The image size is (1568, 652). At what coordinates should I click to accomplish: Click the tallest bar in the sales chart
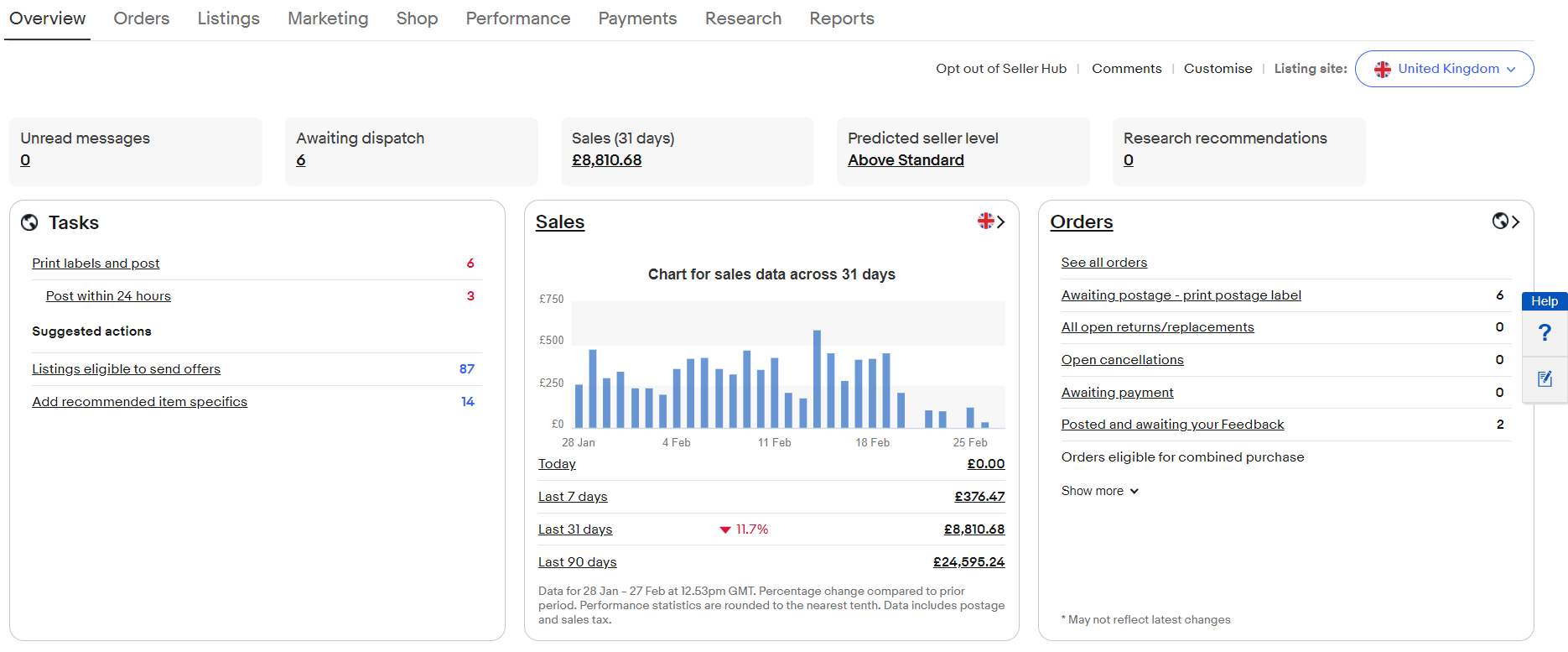click(817, 378)
